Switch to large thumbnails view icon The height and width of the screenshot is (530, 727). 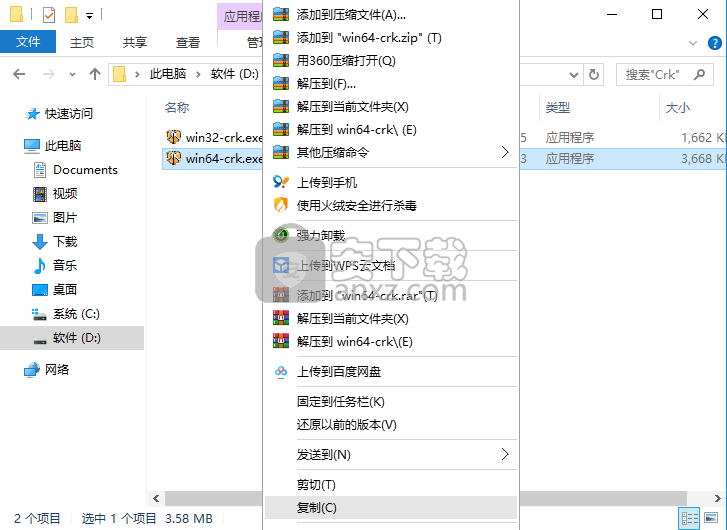[711, 517]
